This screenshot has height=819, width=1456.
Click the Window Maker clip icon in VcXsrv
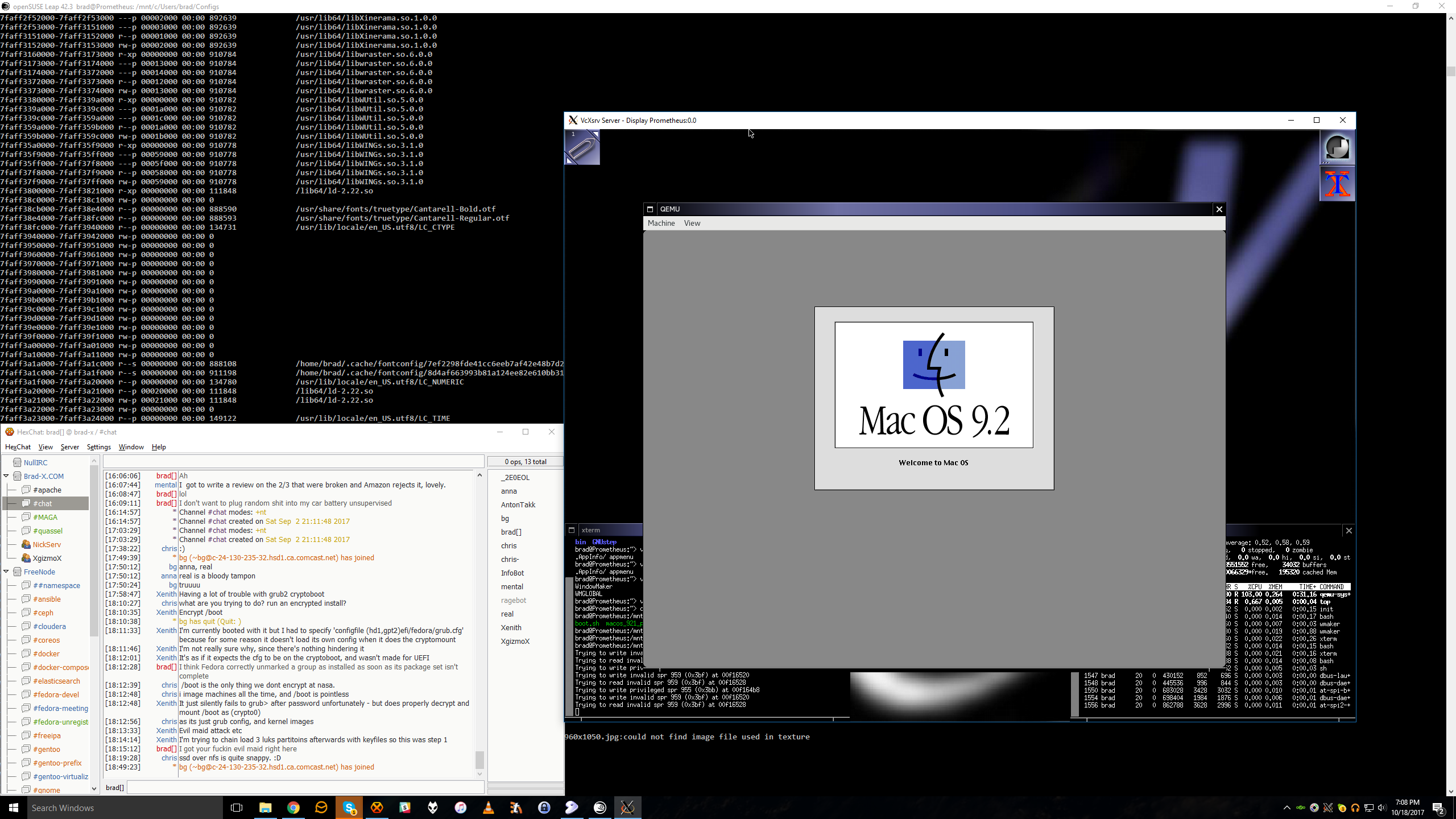click(582, 147)
